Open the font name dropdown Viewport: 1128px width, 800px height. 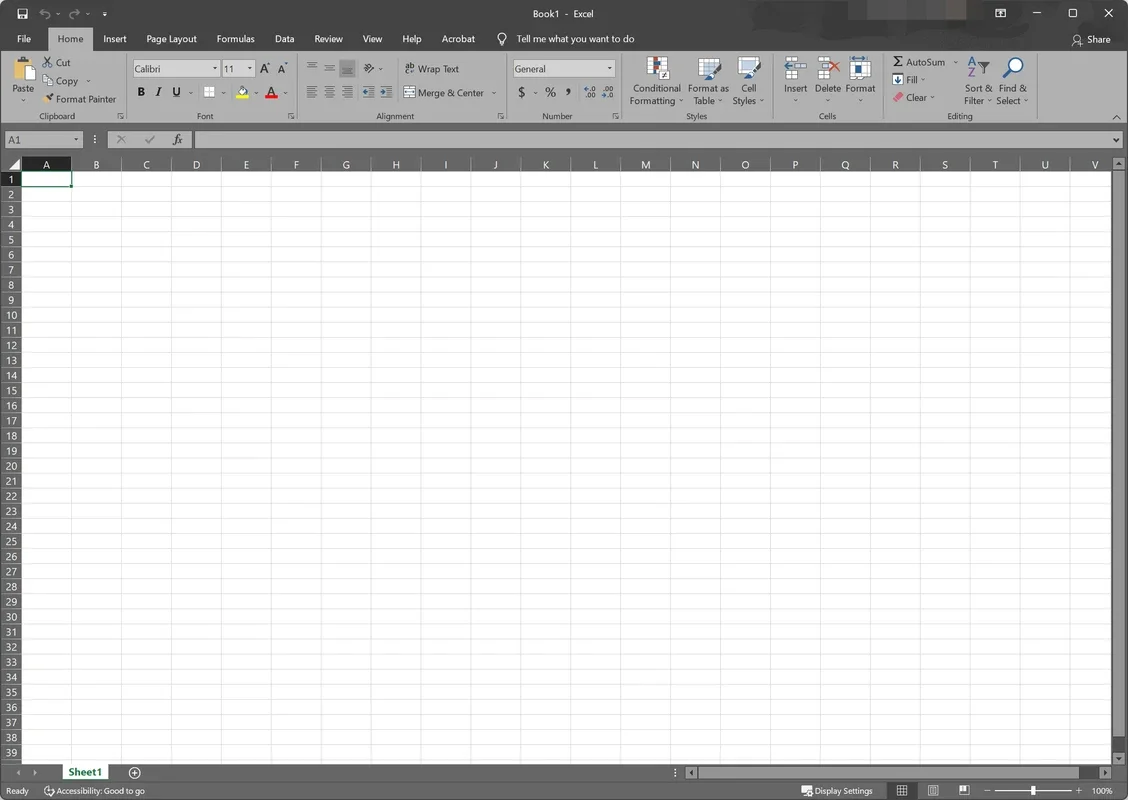point(213,68)
